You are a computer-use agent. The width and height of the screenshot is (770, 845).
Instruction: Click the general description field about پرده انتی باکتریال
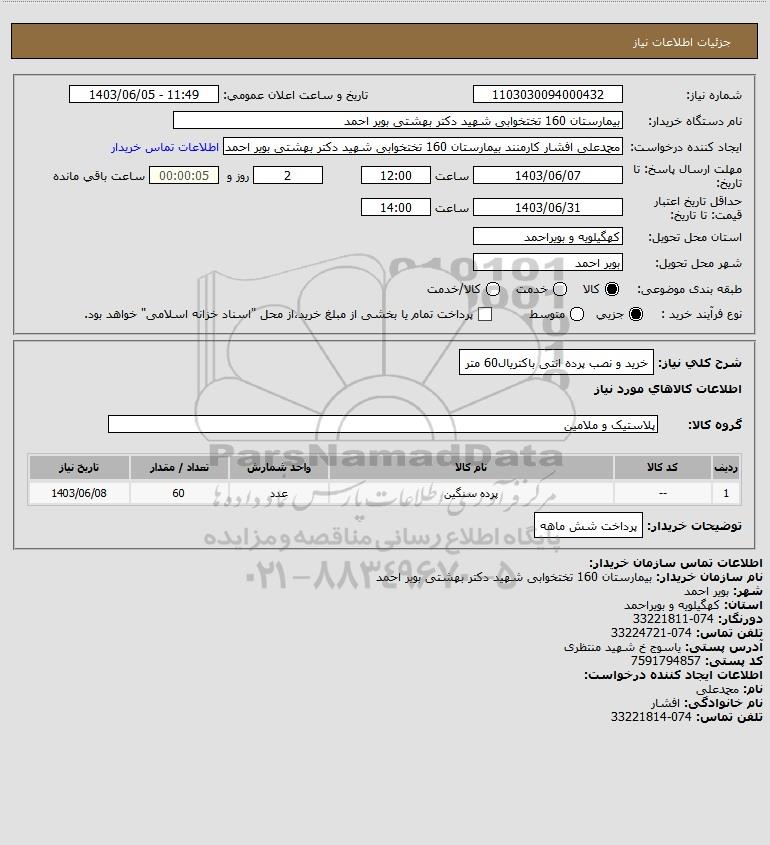(556, 363)
